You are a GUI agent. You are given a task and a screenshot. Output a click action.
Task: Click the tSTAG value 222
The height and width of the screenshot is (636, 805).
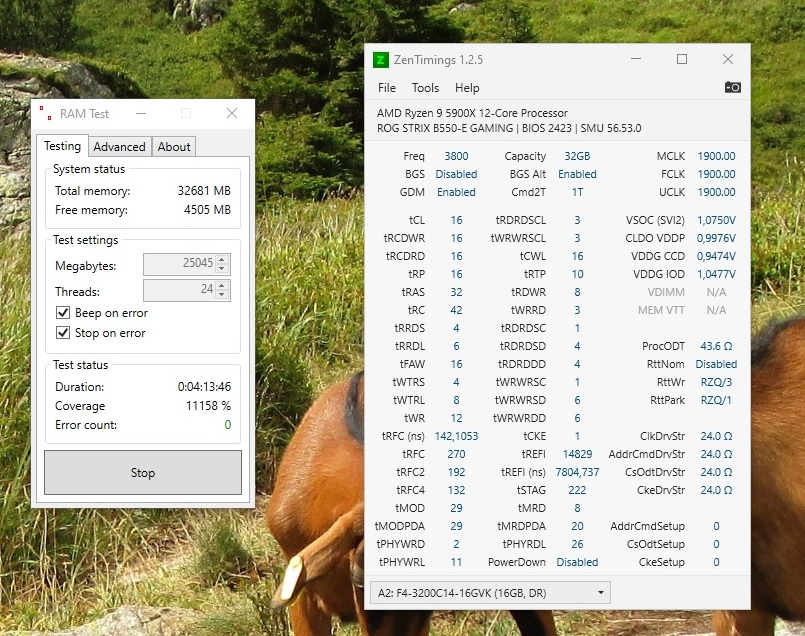(x=577, y=490)
